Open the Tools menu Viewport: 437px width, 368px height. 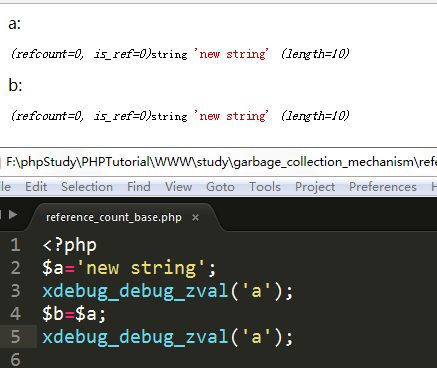pyautogui.click(x=265, y=187)
